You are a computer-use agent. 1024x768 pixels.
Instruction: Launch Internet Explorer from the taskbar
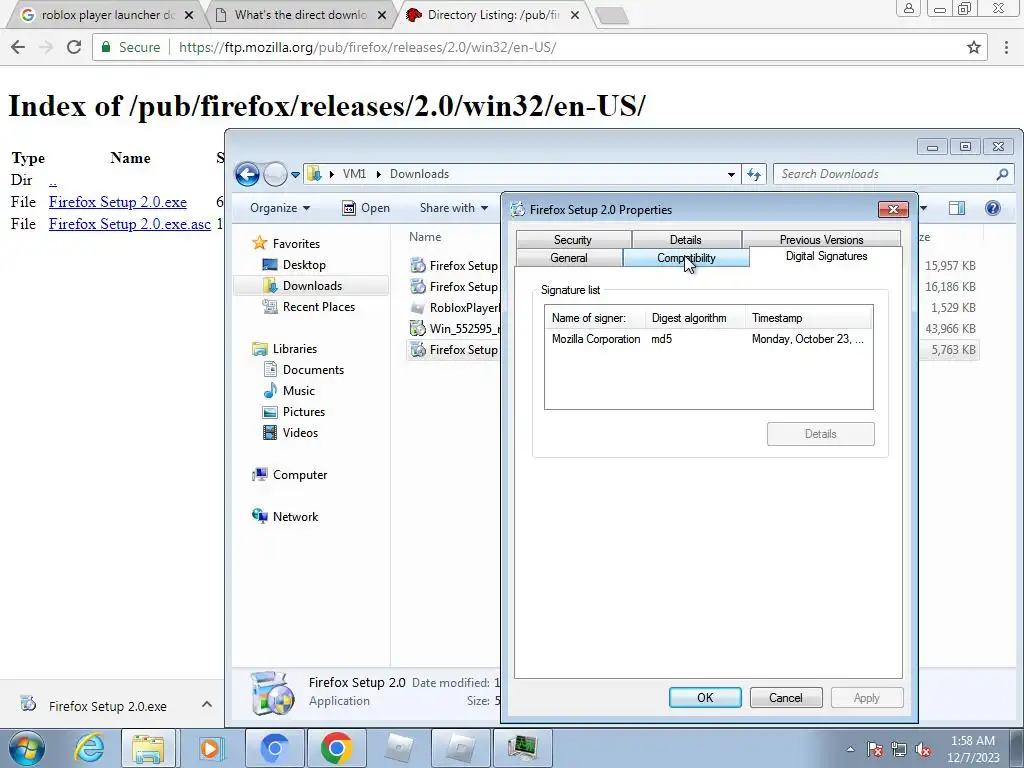pos(89,748)
